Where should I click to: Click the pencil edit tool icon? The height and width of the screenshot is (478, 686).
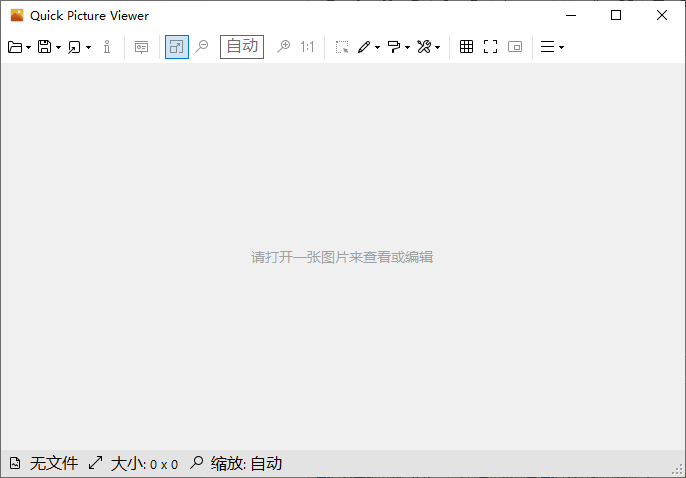click(x=364, y=47)
